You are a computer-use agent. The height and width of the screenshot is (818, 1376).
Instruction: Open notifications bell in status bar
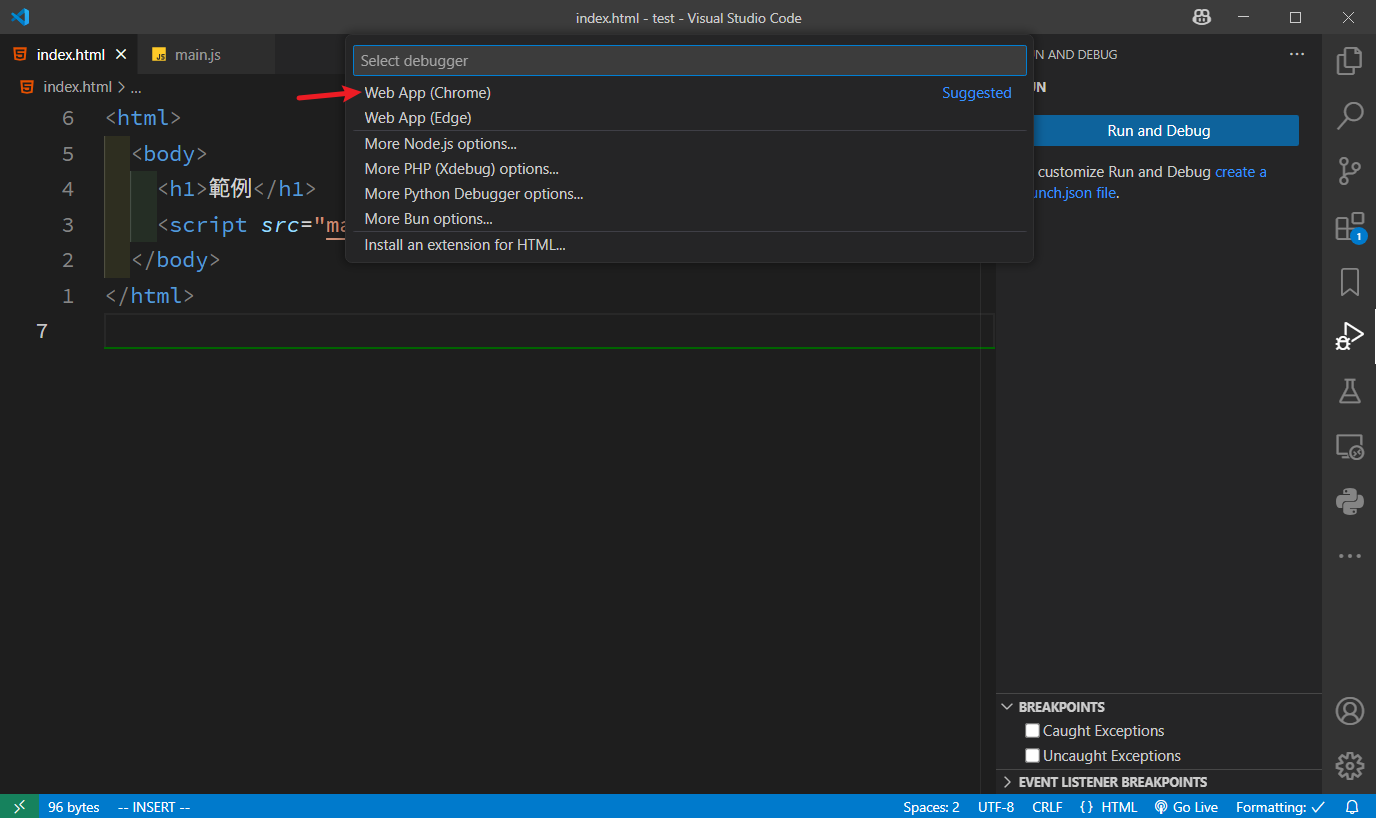(1352, 807)
